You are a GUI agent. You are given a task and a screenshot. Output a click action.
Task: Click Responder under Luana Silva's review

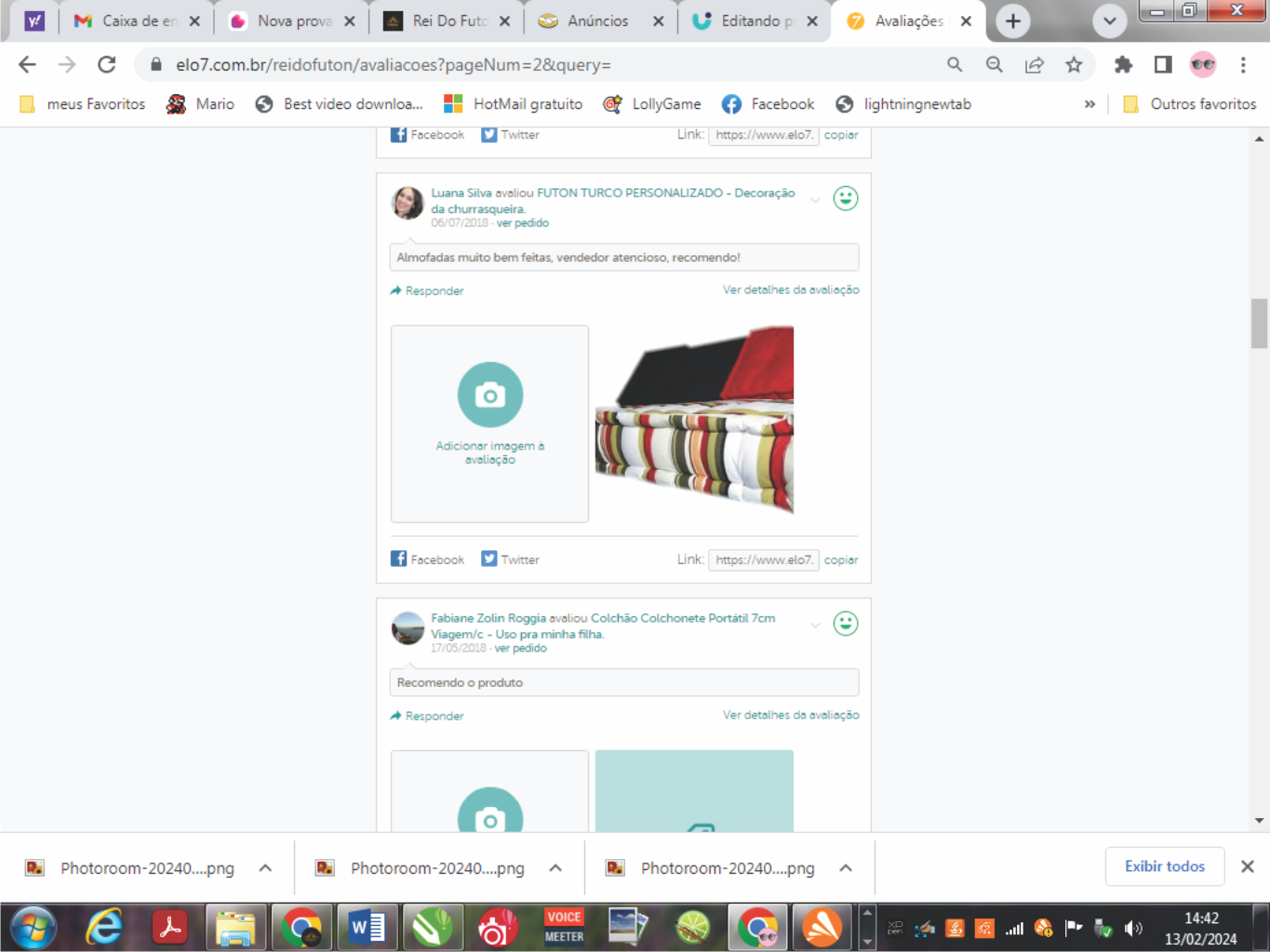click(427, 291)
